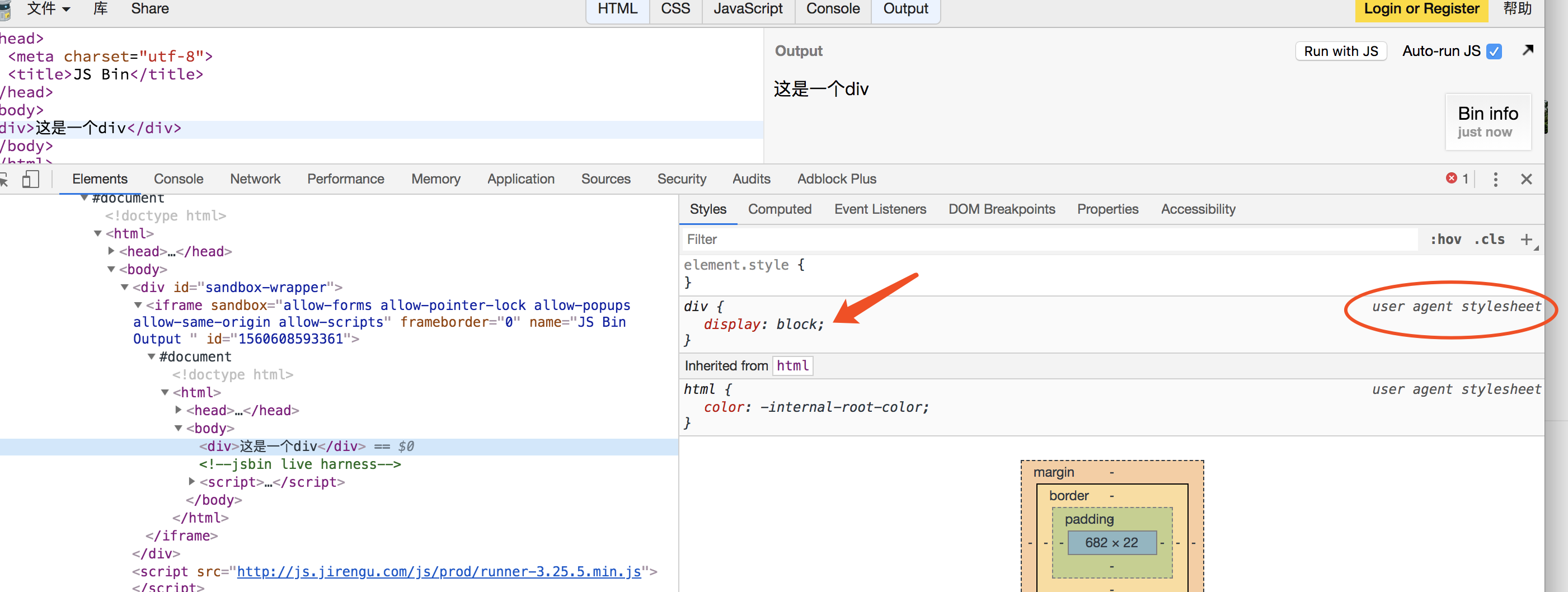Screen dimensions: 1568x592
Task: Open the Performance tab
Action: pos(346,179)
